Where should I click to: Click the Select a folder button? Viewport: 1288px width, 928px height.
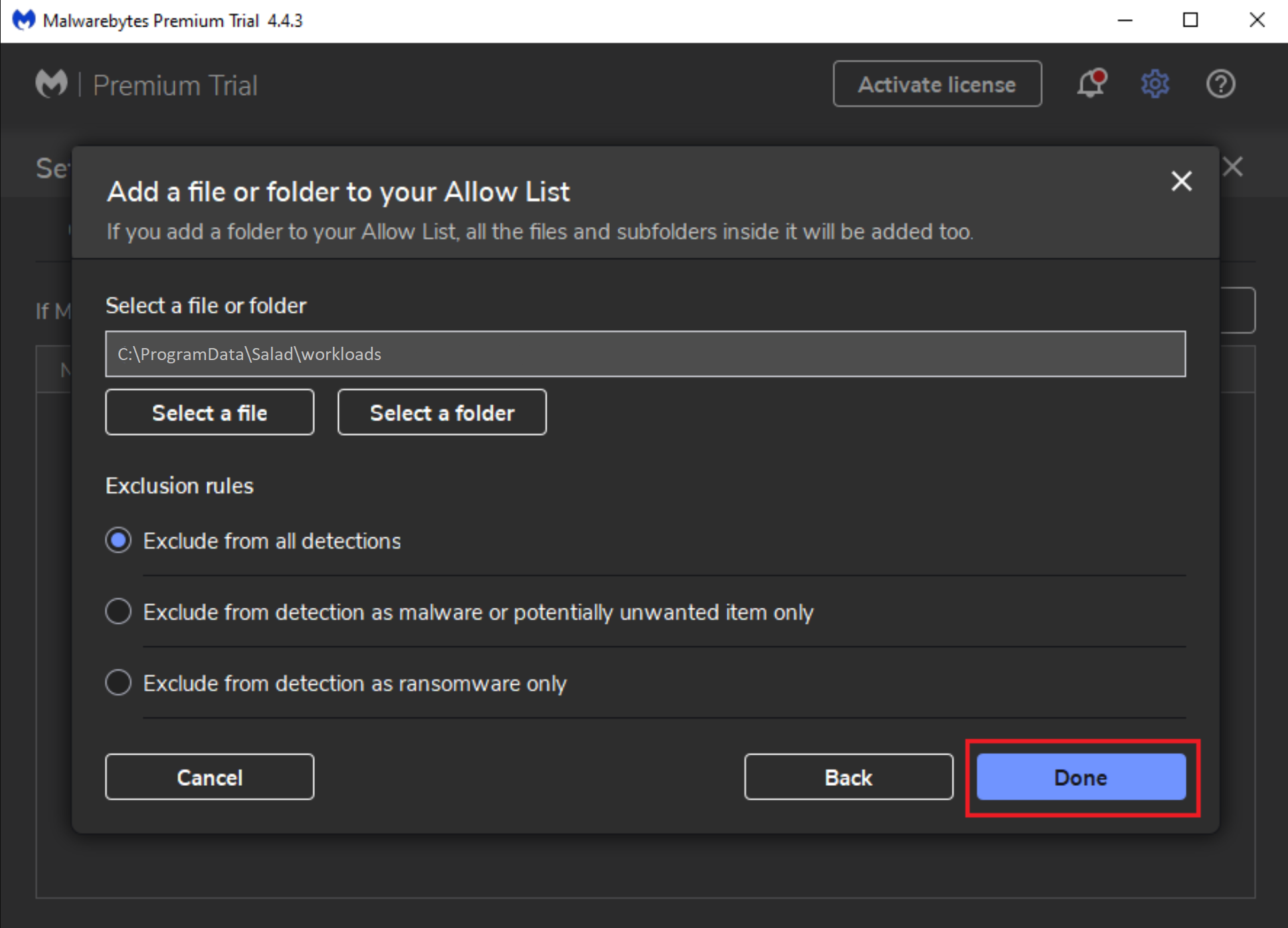tap(442, 413)
